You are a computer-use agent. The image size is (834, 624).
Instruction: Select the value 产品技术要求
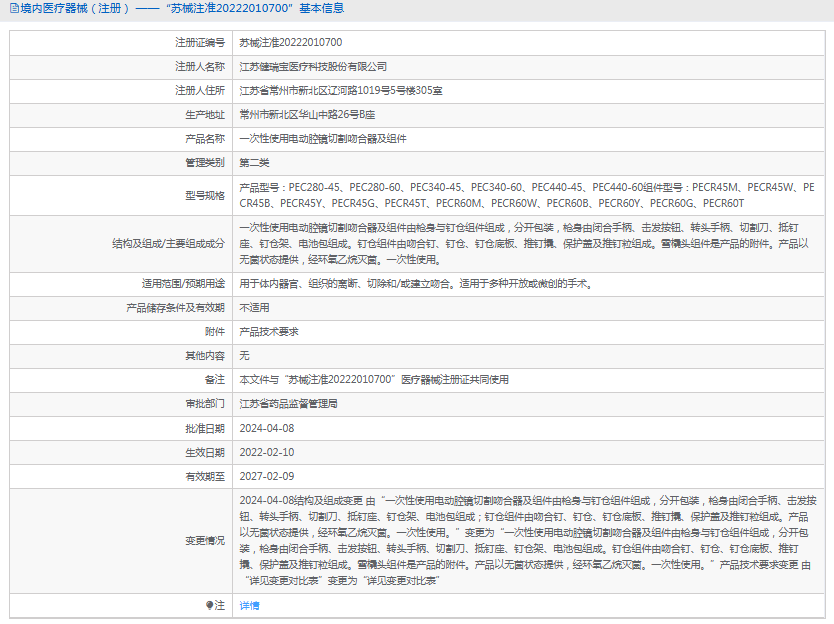pyautogui.click(x=269, y=332)
